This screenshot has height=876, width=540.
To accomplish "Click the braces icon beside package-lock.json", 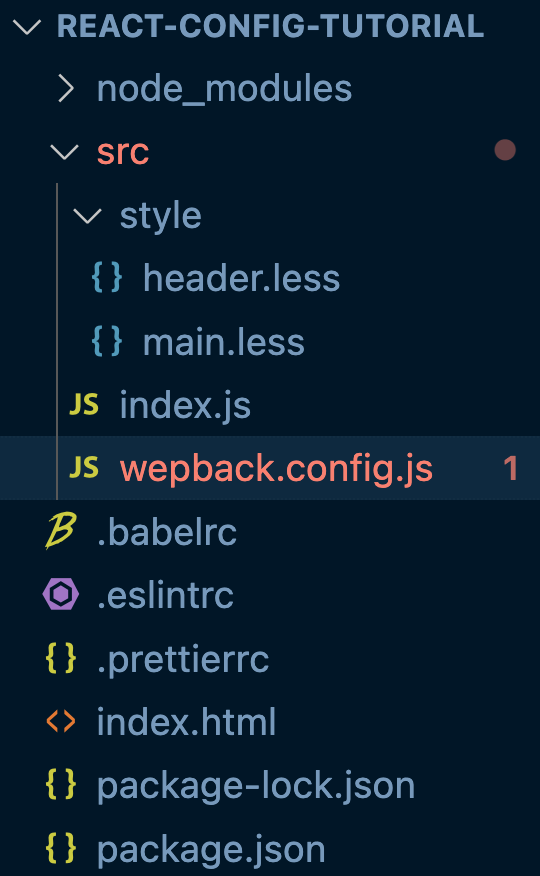I will pos(60,784).
